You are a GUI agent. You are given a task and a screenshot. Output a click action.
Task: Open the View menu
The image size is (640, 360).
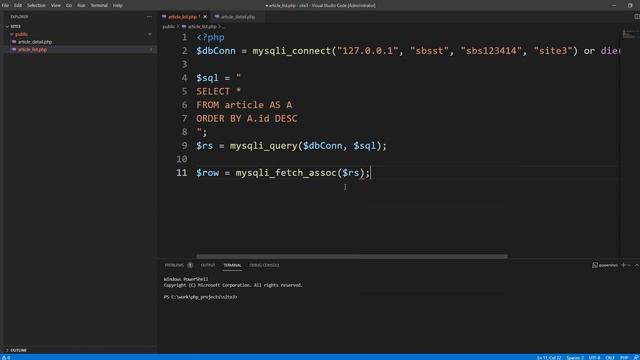56,5
